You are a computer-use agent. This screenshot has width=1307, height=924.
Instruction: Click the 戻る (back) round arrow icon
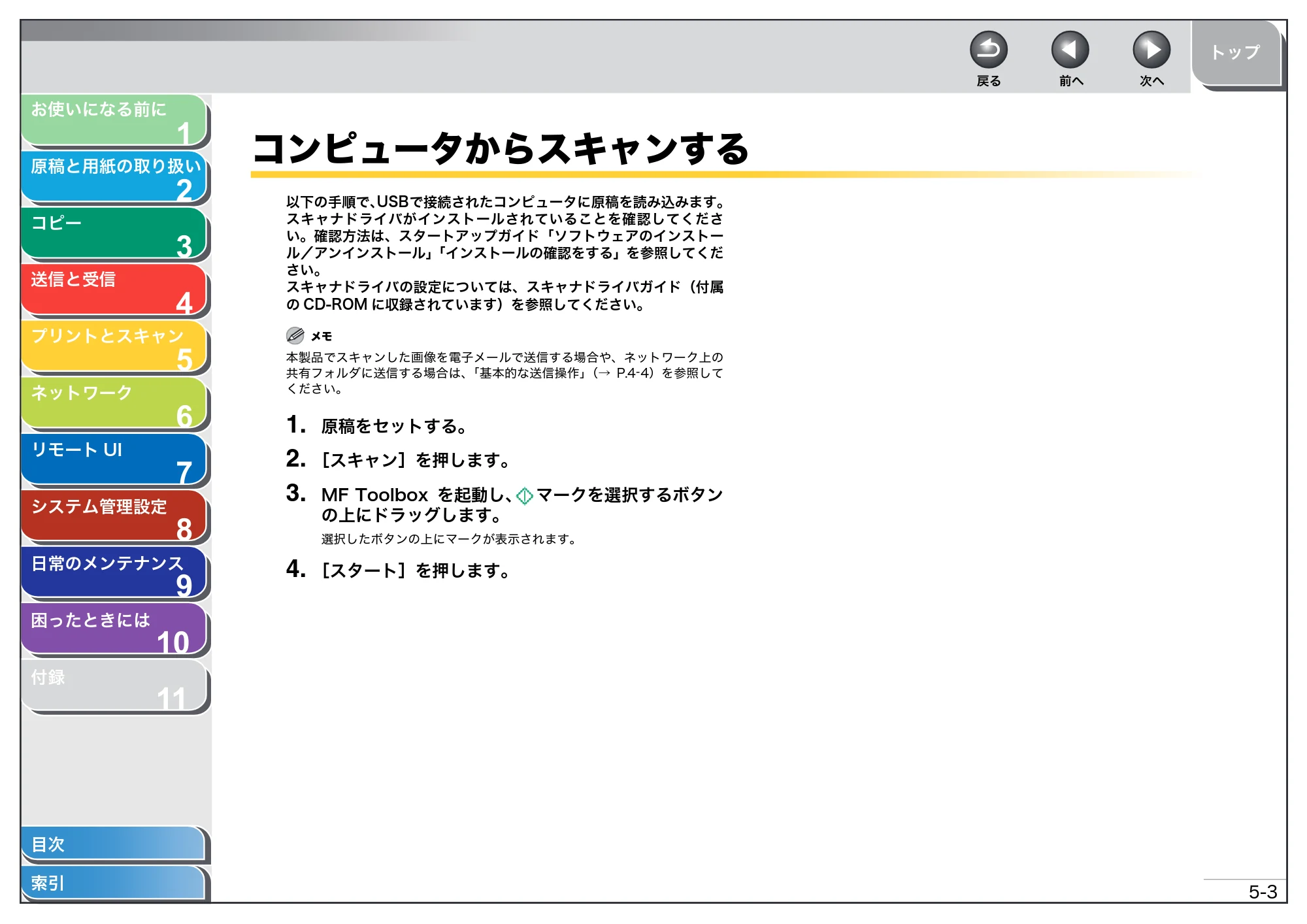click(988, 50)
